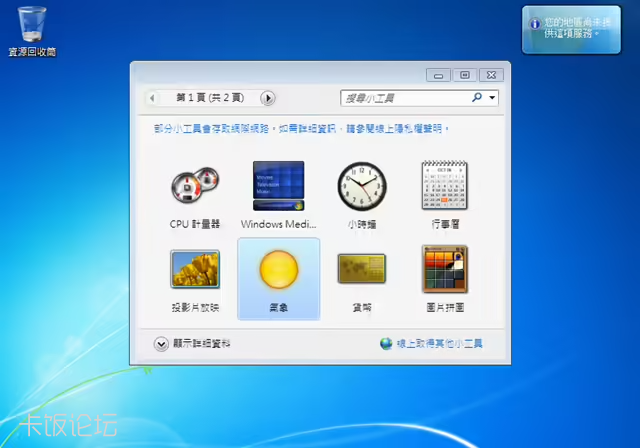Click the 第 1 頁 (共 2 頁) page label
640x448 pixels.
[x=210, y=98]
